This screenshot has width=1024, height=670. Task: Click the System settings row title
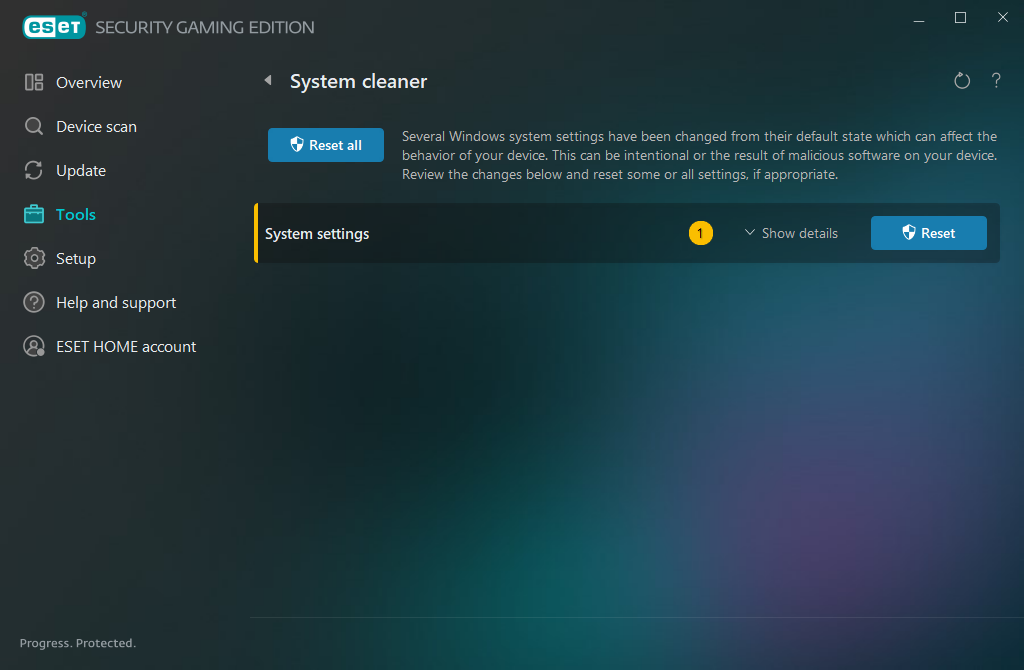[317, 234]
